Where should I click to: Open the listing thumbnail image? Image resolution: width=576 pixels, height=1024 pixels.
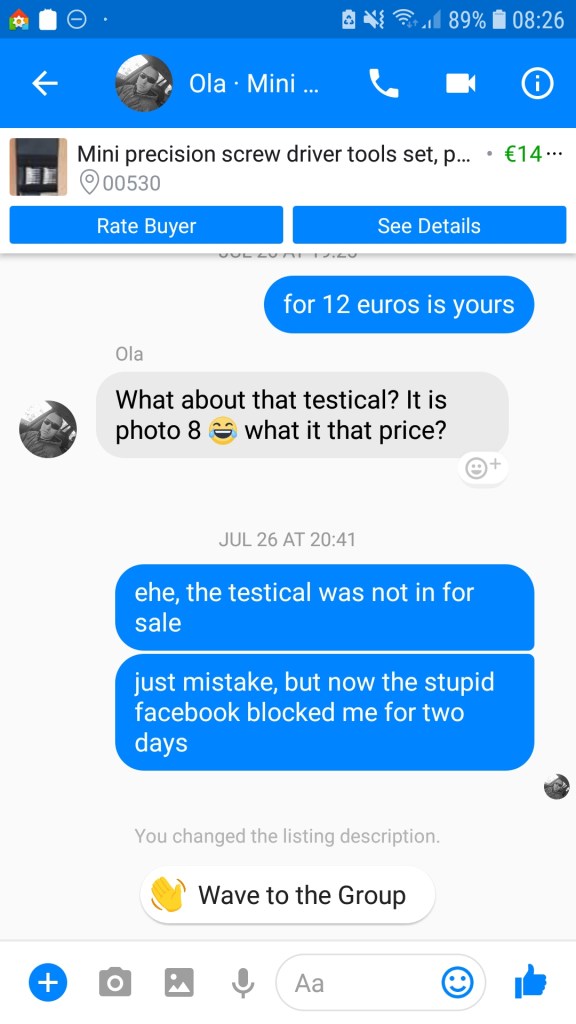38,167
